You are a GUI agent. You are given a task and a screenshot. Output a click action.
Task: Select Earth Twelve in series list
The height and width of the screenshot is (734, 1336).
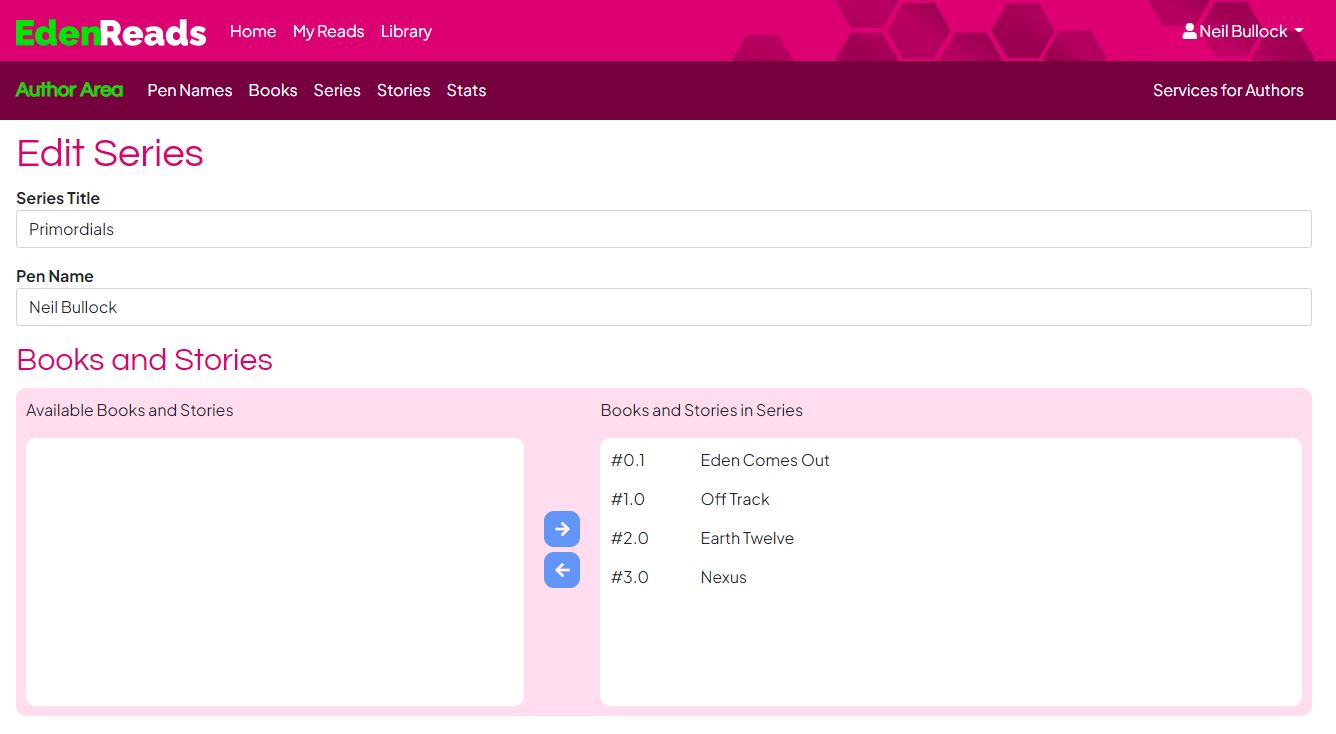pos(747,538)
